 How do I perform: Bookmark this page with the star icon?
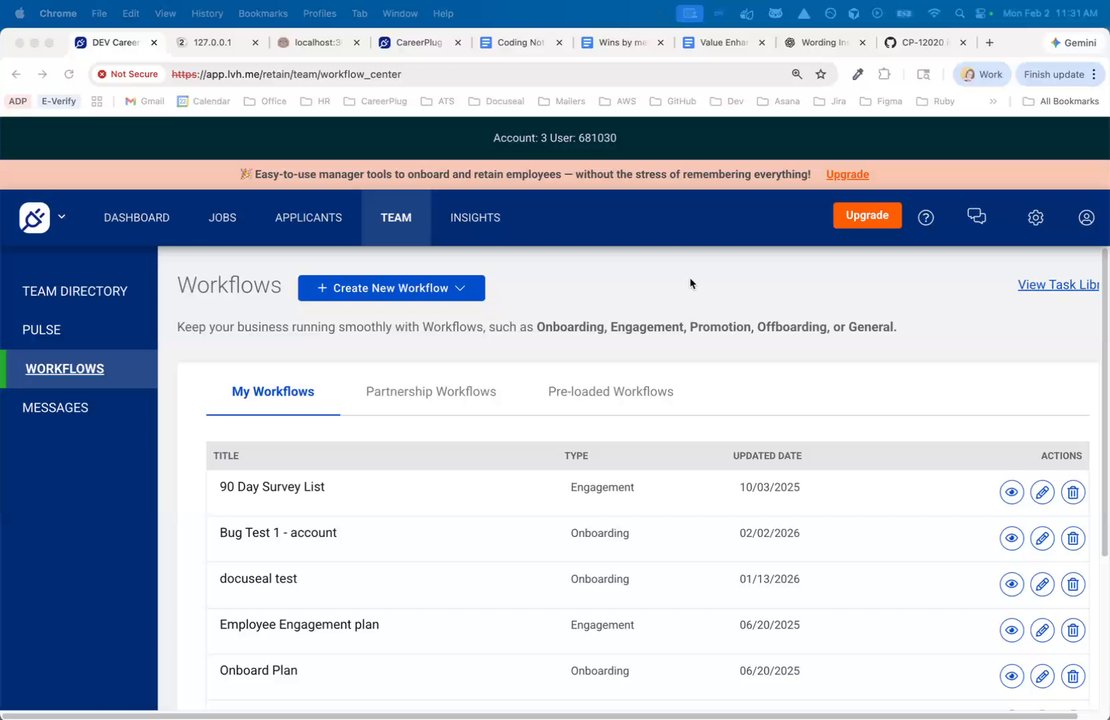[820, 74]
